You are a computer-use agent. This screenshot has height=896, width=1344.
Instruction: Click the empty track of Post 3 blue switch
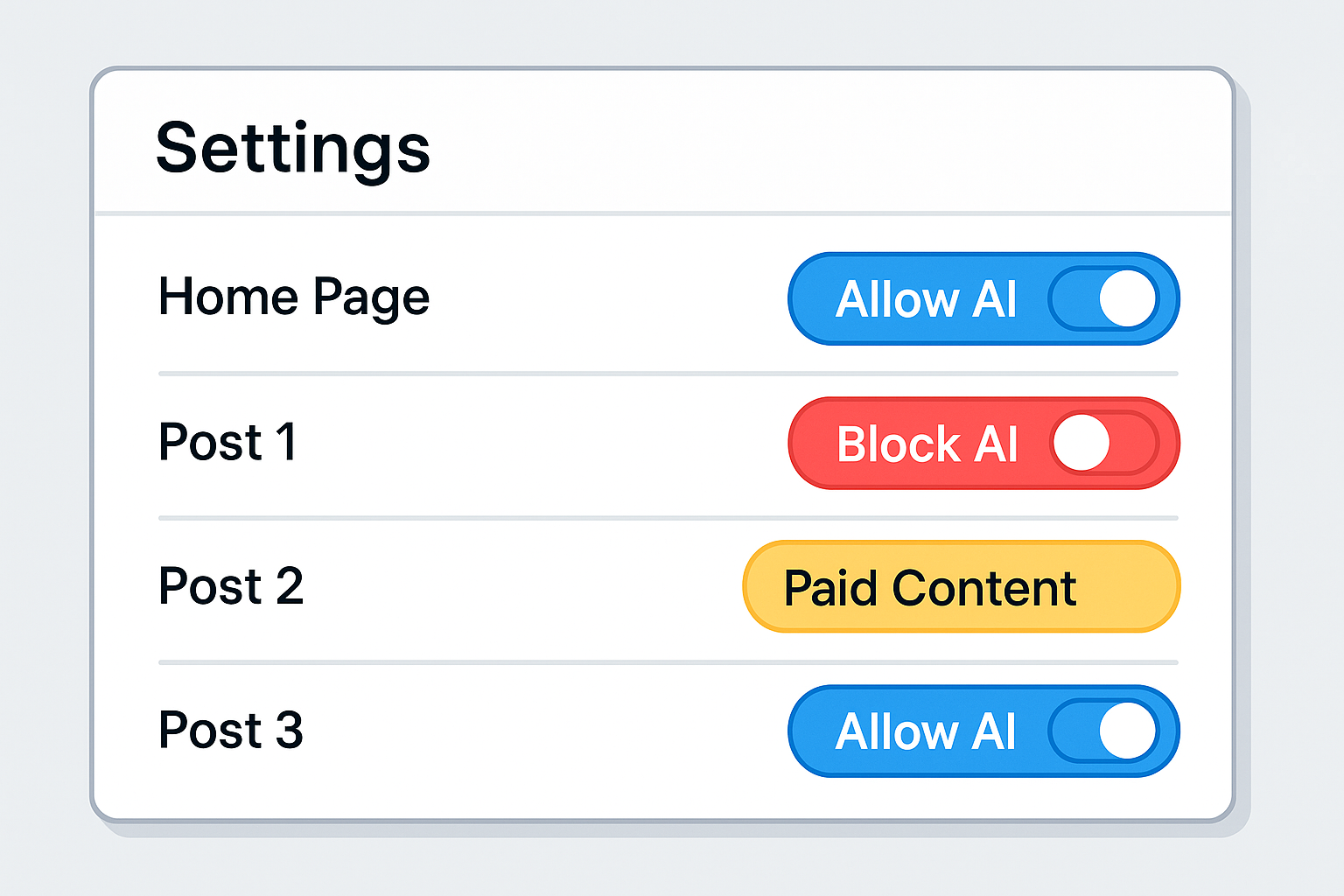pos(1074,731)
